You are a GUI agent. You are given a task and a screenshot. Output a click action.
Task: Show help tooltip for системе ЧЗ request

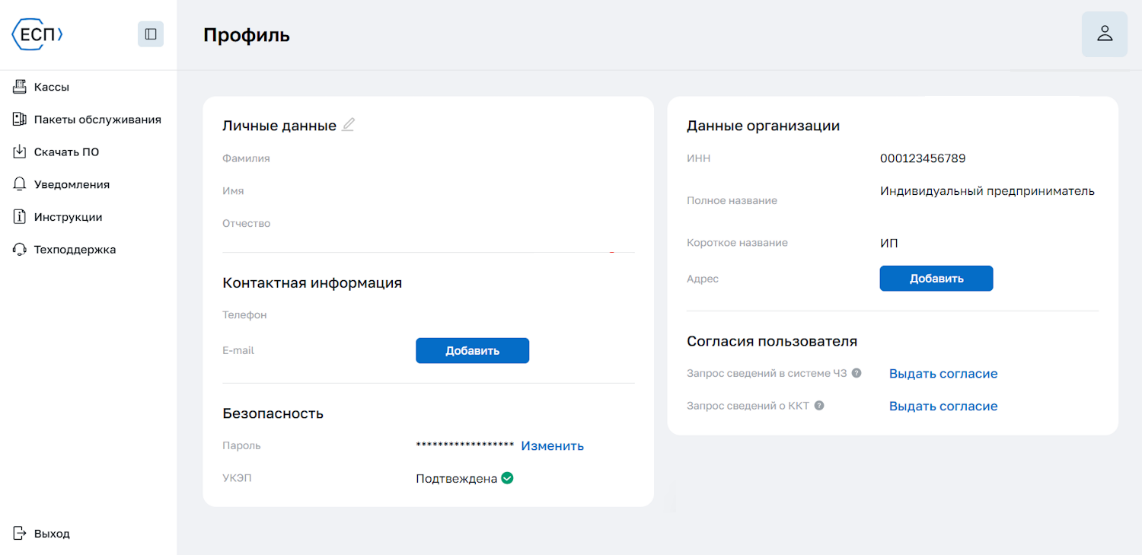coord(856,374)
